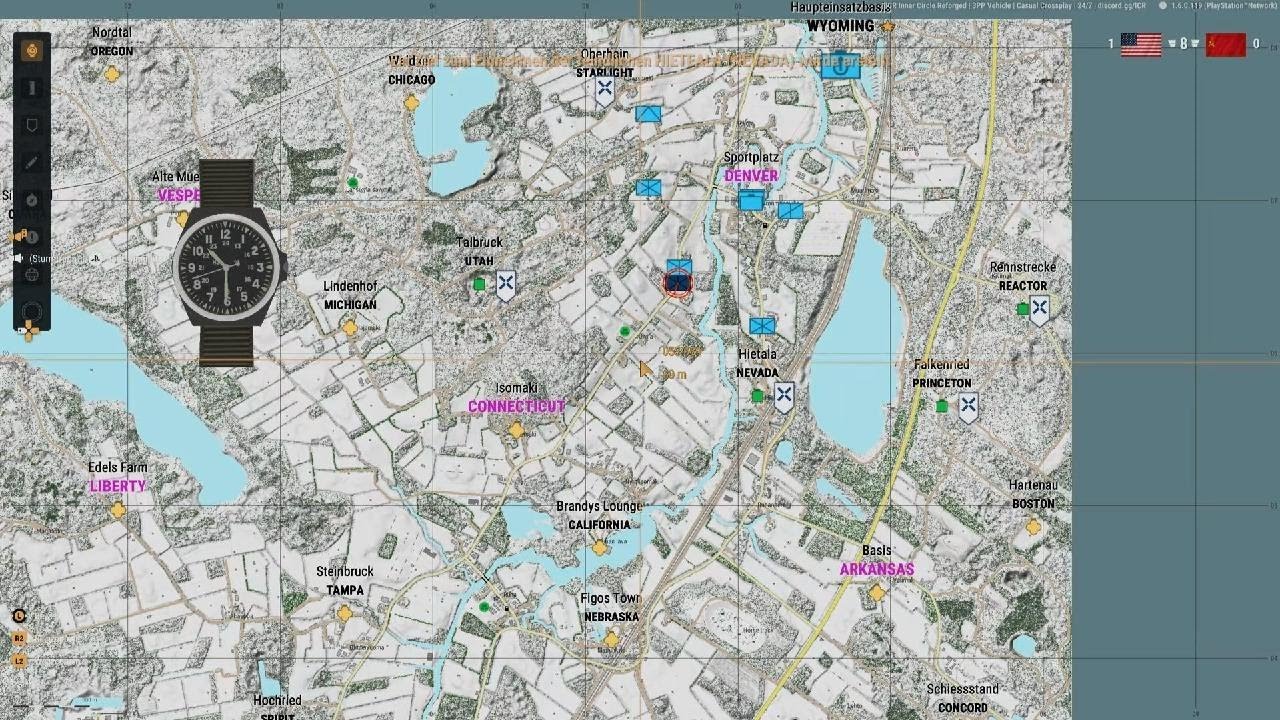Click the CONCORD location label
Viewport: 1280px width, 720px height.
pos(963,708)
